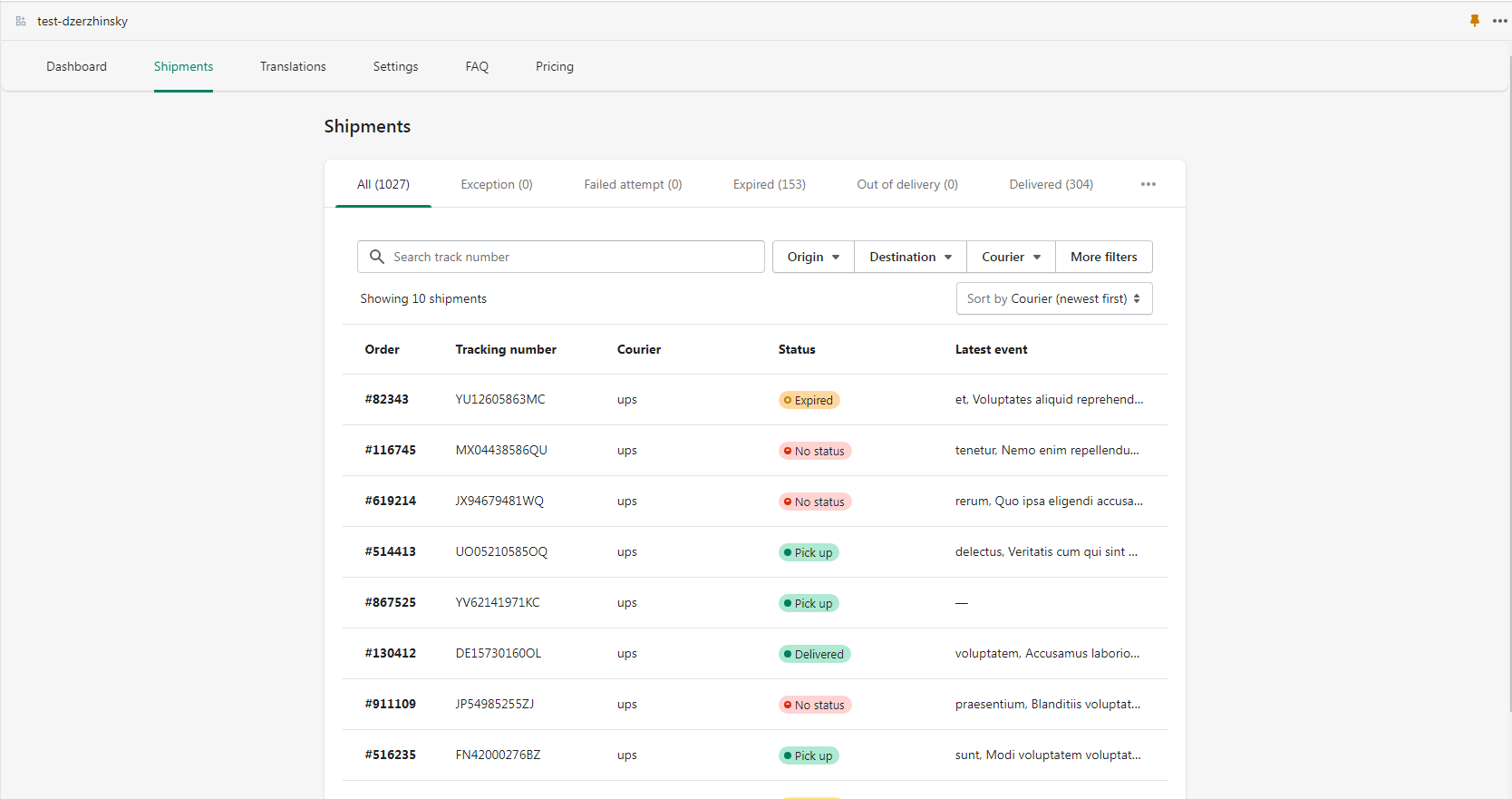Image resolution: width=1512 pixels, height=799 pixels.
Task: Click the app grid icon beside test-dzerzhinsky
Action: pyautogui.click(x=21, y=21)
